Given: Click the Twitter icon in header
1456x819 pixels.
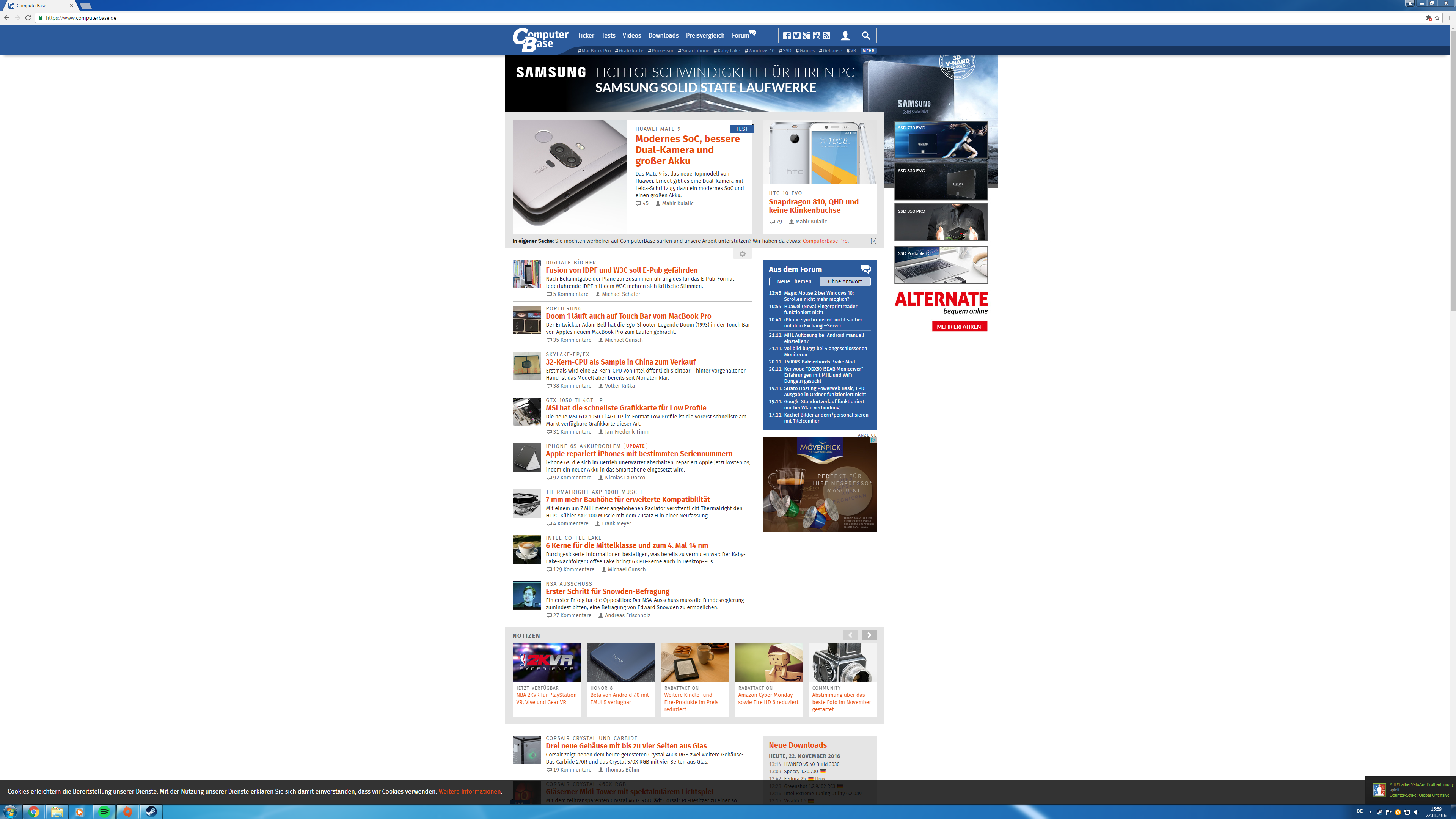Looking at the screenshot, I should click(x=796, y=36).
